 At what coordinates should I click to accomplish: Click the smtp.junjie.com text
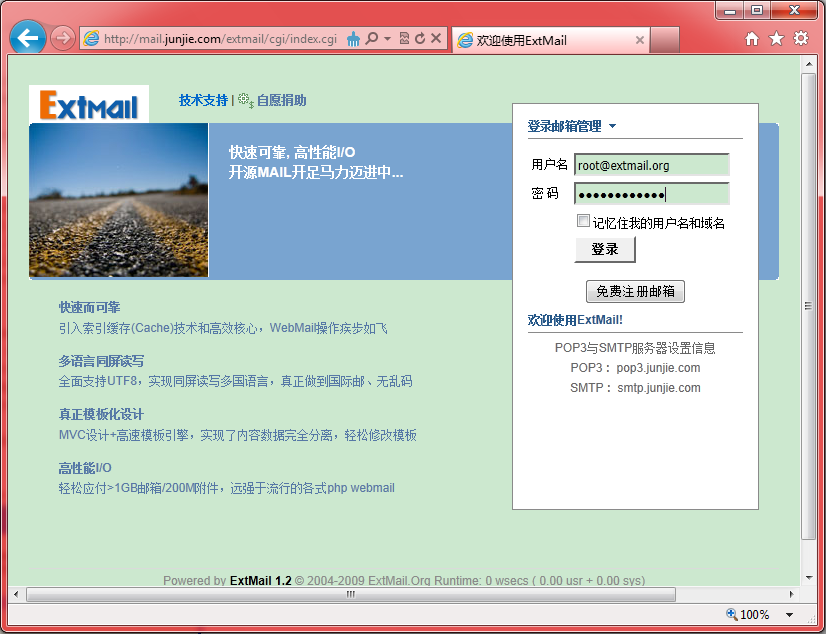659,388
